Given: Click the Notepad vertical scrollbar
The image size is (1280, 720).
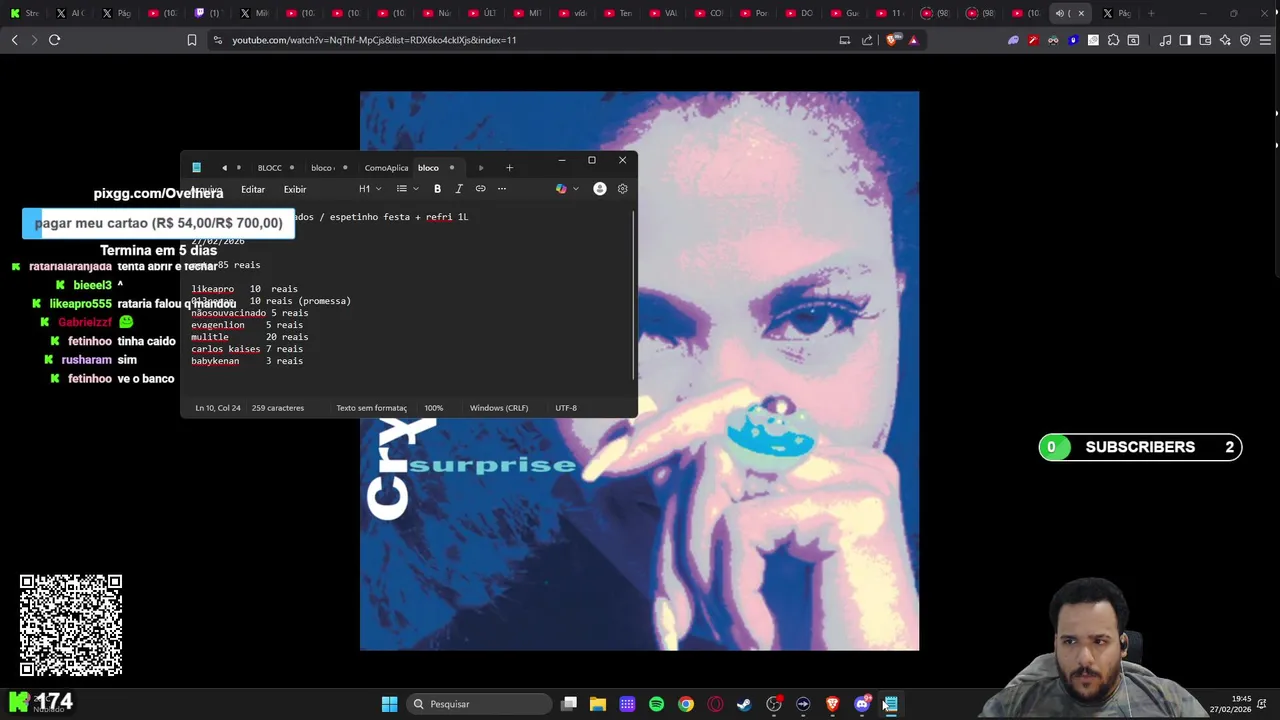Looking at the screenshot, I should [x=634, y=295].
